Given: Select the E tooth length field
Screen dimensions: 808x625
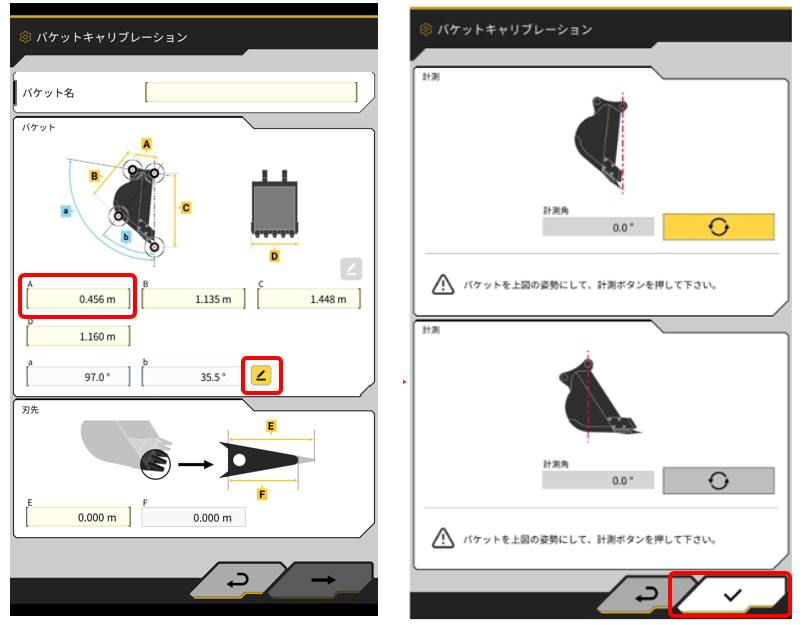Looking at the screenshot, I should click(x=78, y=517).
